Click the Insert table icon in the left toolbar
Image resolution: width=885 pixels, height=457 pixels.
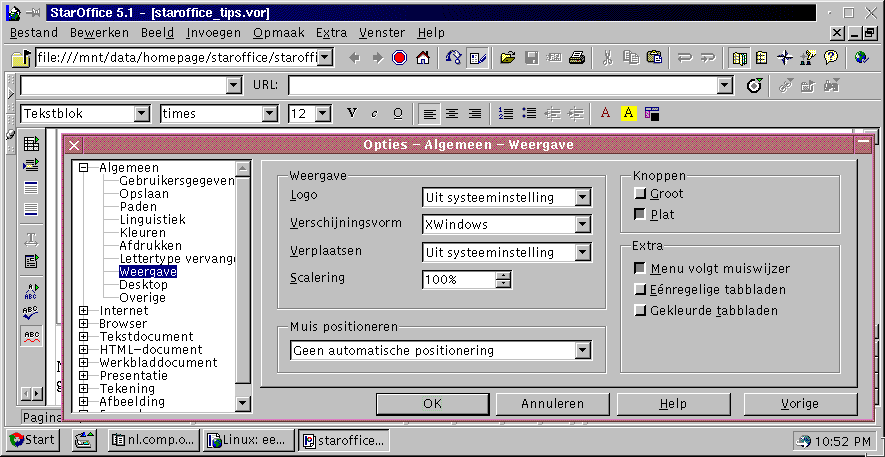pyautogui.click(x=31, y=143)
